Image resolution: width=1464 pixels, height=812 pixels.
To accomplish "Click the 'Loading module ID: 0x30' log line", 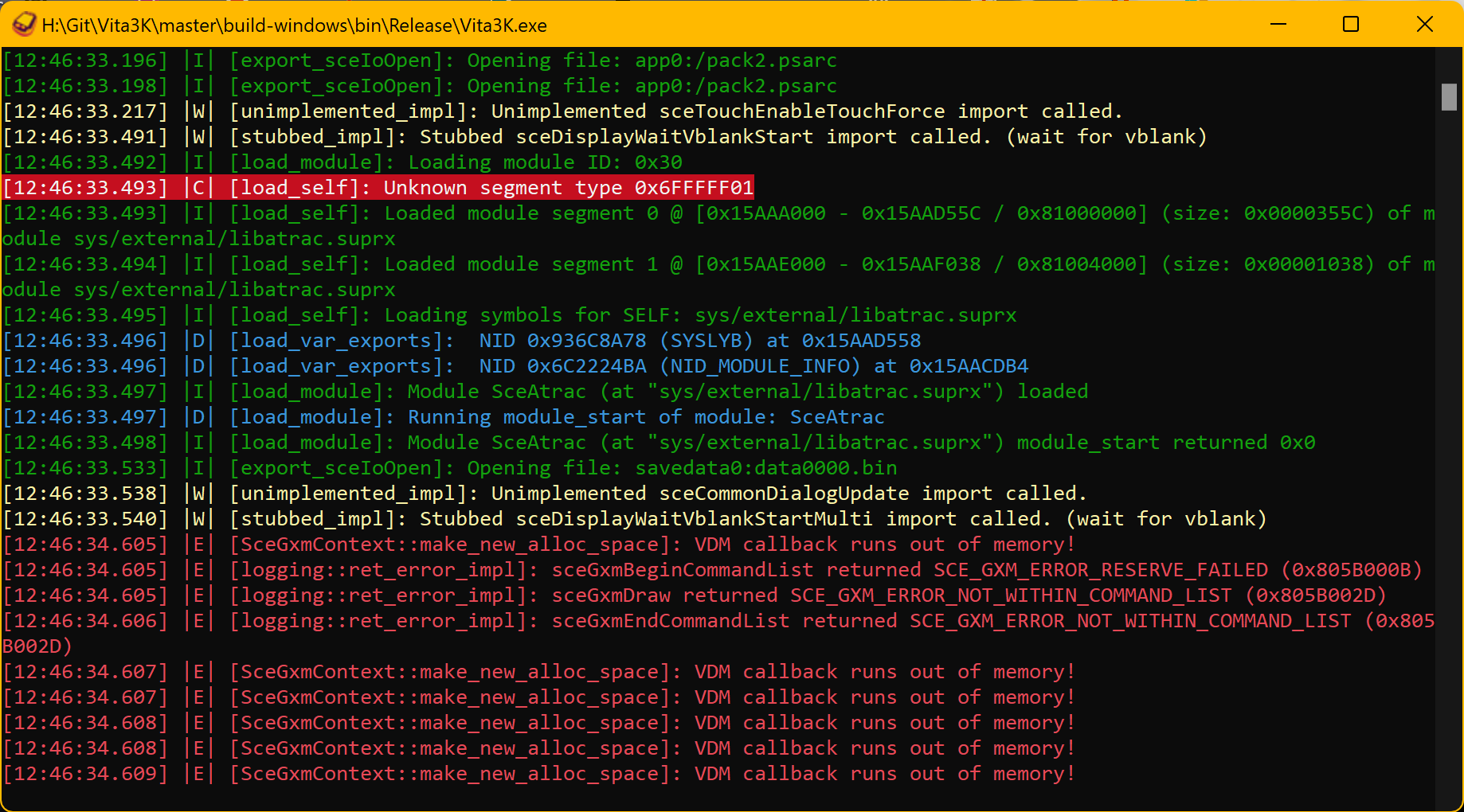I will [343, 162].
